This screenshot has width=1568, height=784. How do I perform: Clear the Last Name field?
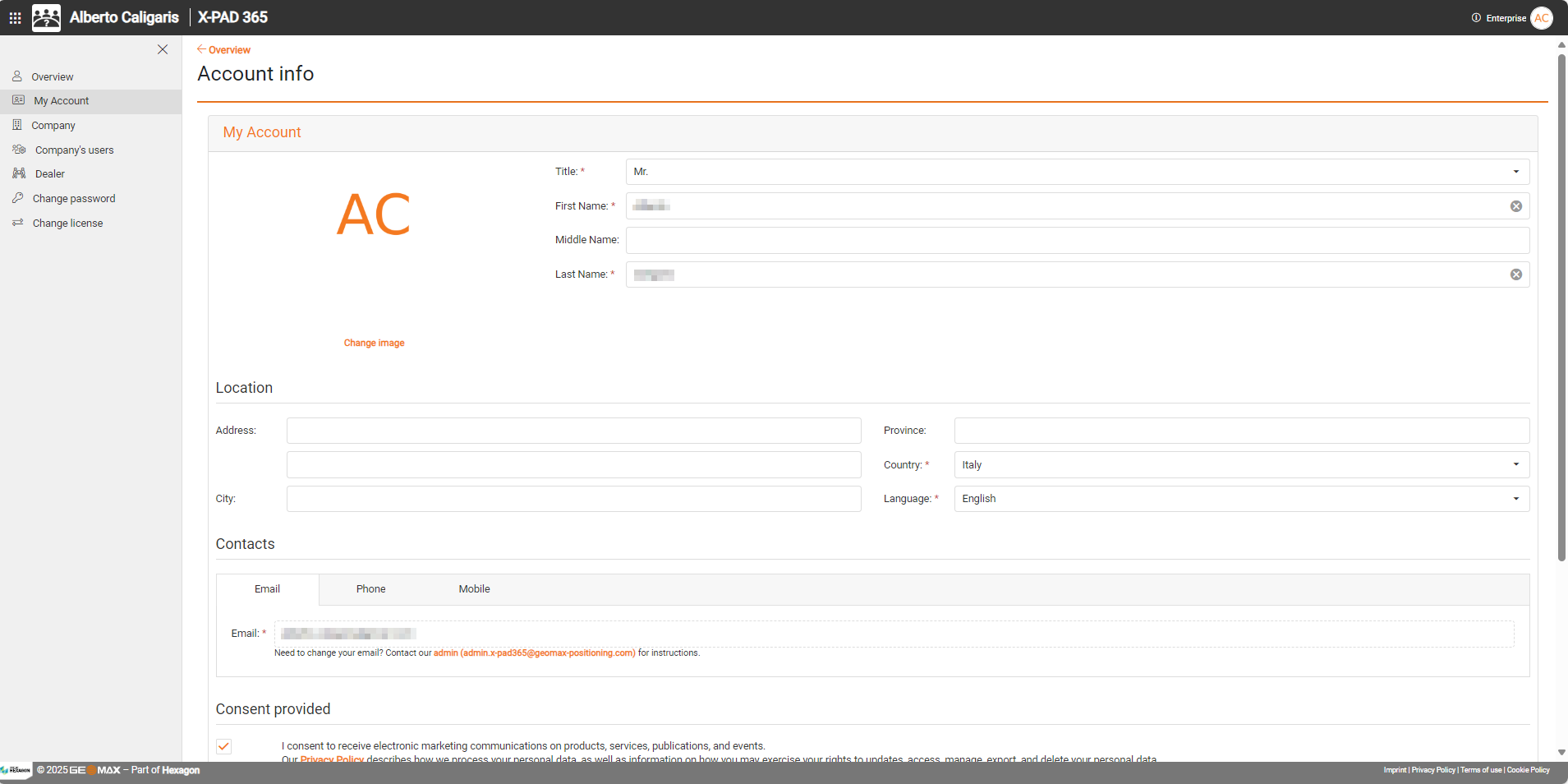[1515, 274]
